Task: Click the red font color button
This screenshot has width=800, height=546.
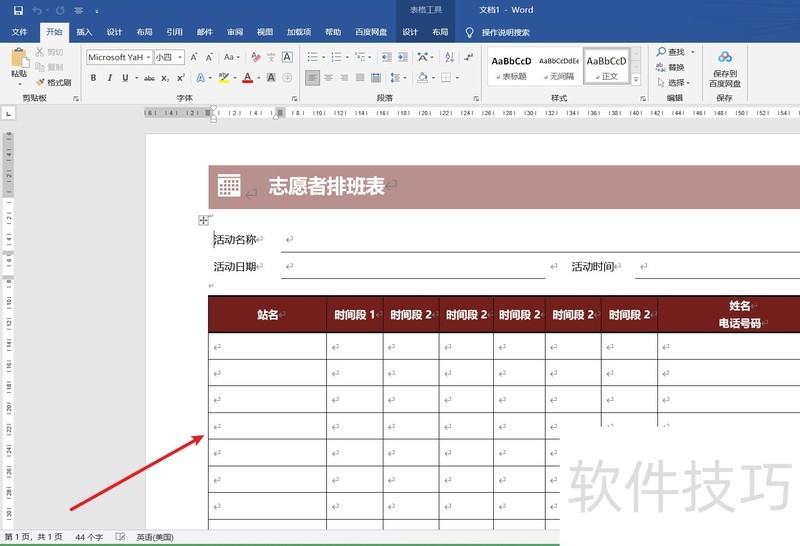Action: (x=244, y=77)
